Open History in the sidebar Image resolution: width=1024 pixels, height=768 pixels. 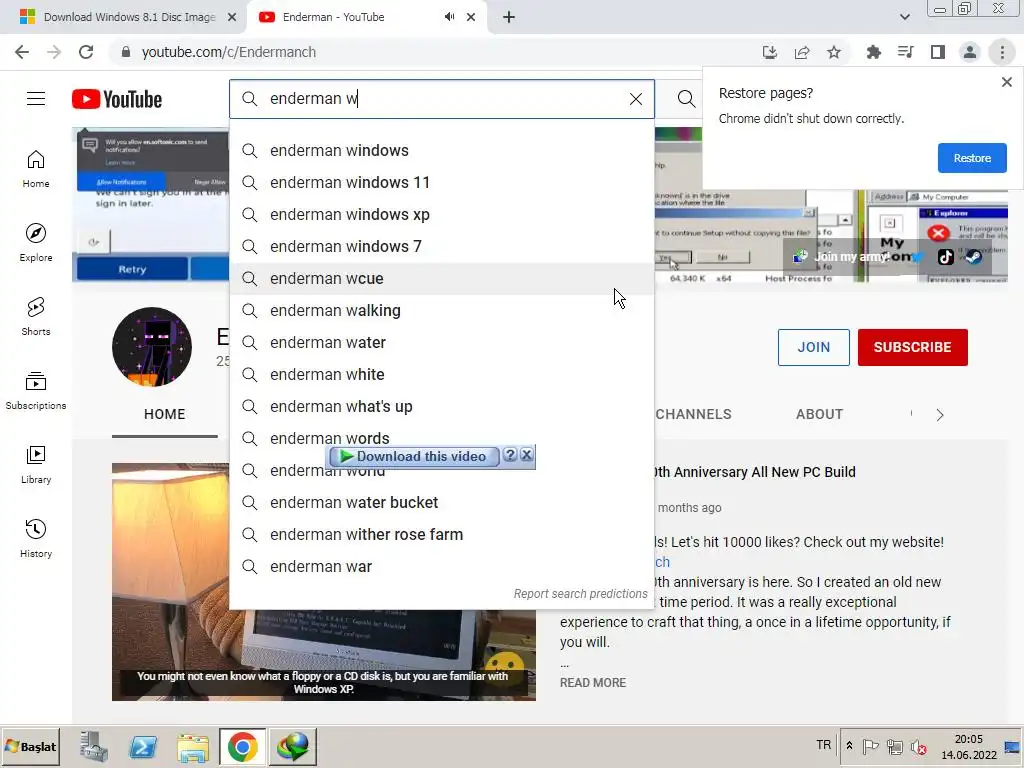tap(36, 538)
